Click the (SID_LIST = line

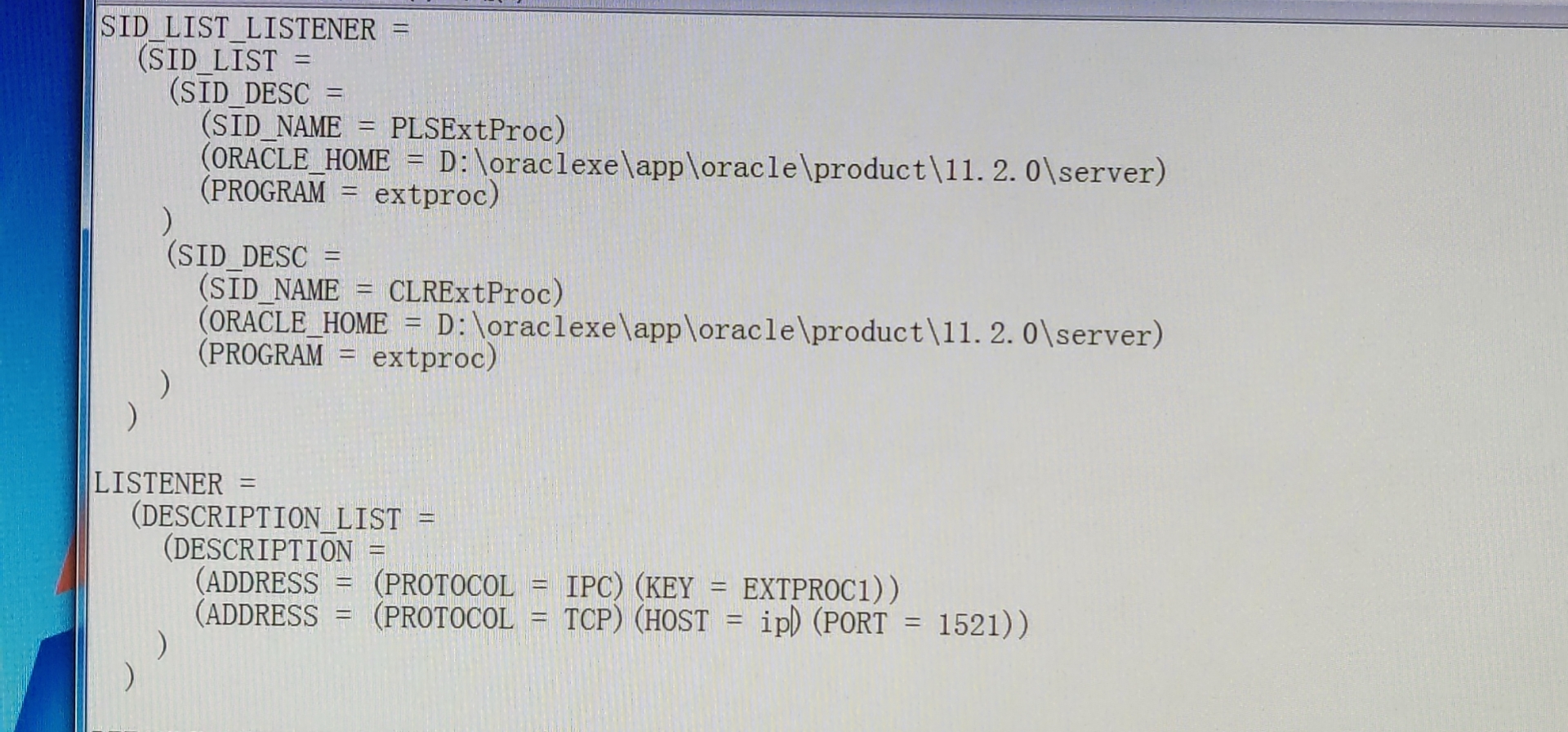tap(224, 60)
